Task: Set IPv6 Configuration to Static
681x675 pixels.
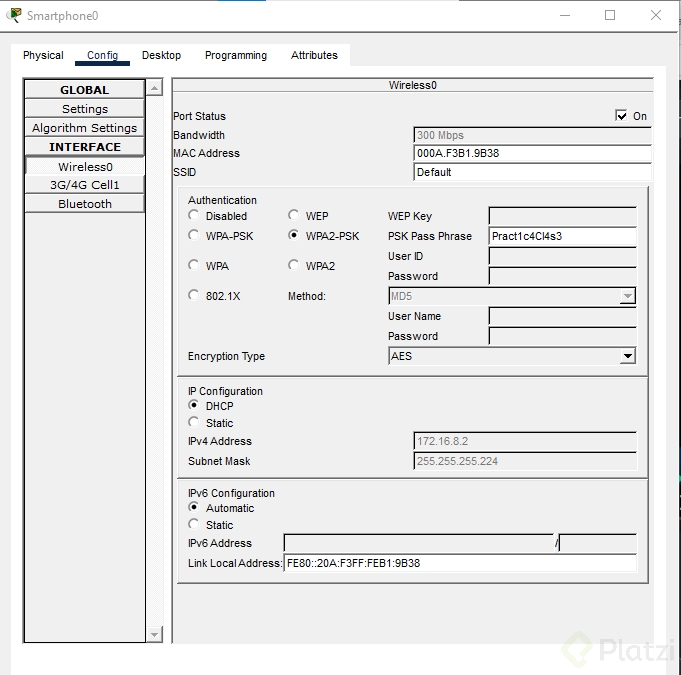Action: coord(194,524)
